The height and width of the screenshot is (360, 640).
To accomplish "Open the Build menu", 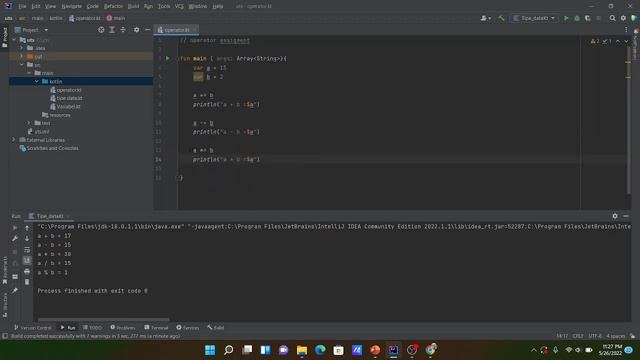I will (133, 6).
